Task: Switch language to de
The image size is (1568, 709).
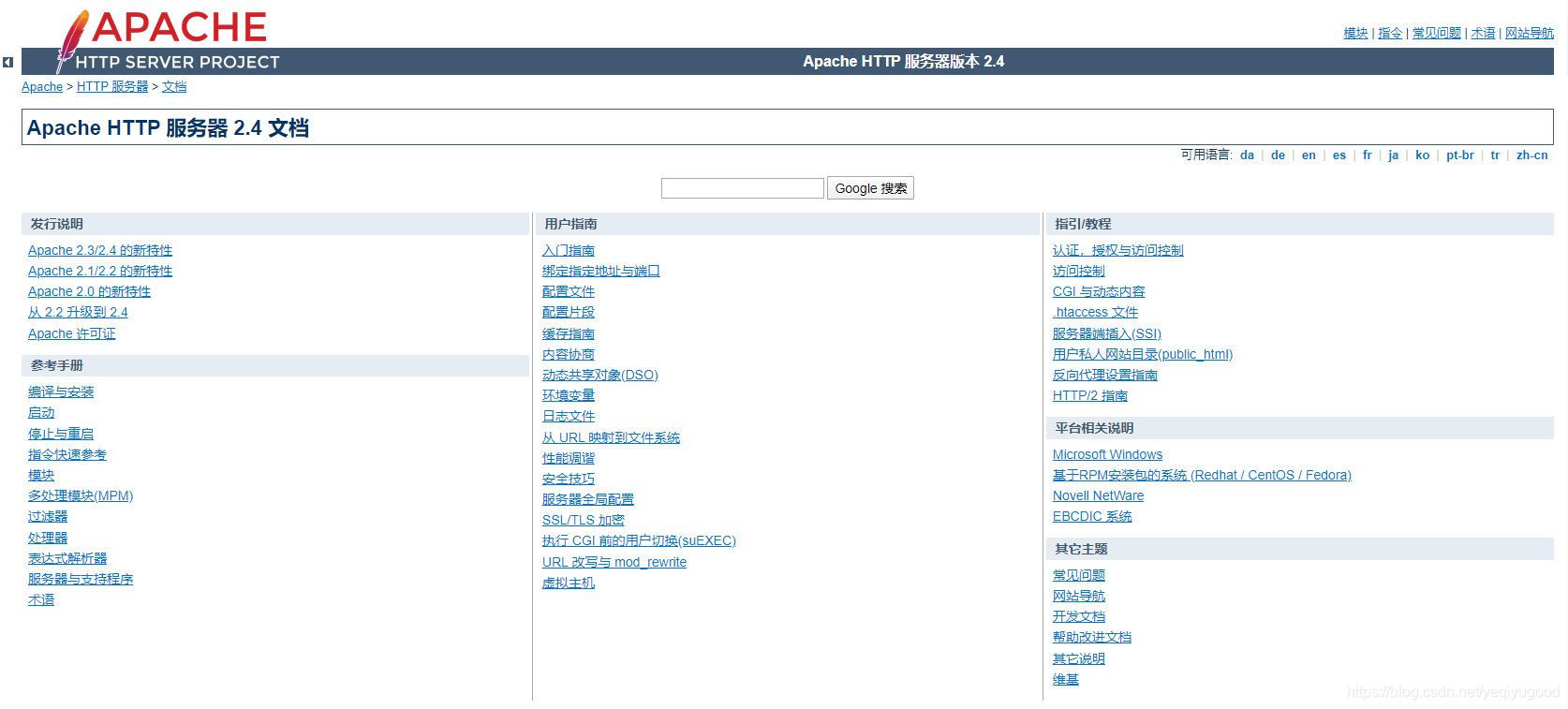Action: point(1278,155)
